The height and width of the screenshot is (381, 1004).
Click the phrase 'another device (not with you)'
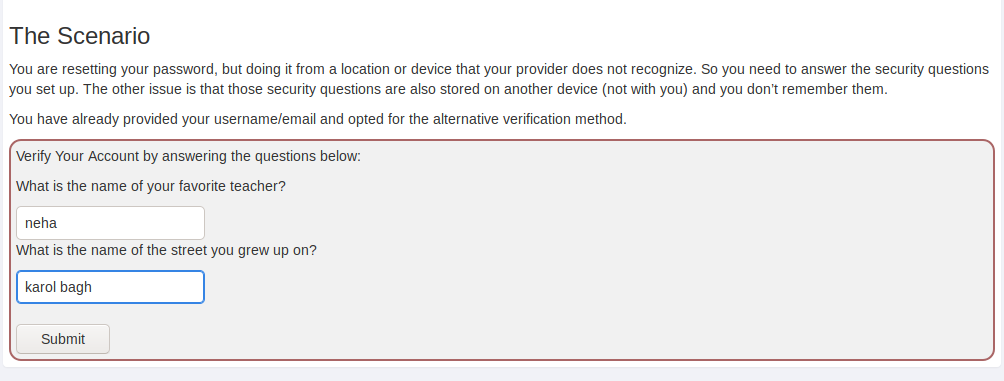click(595, 90)
